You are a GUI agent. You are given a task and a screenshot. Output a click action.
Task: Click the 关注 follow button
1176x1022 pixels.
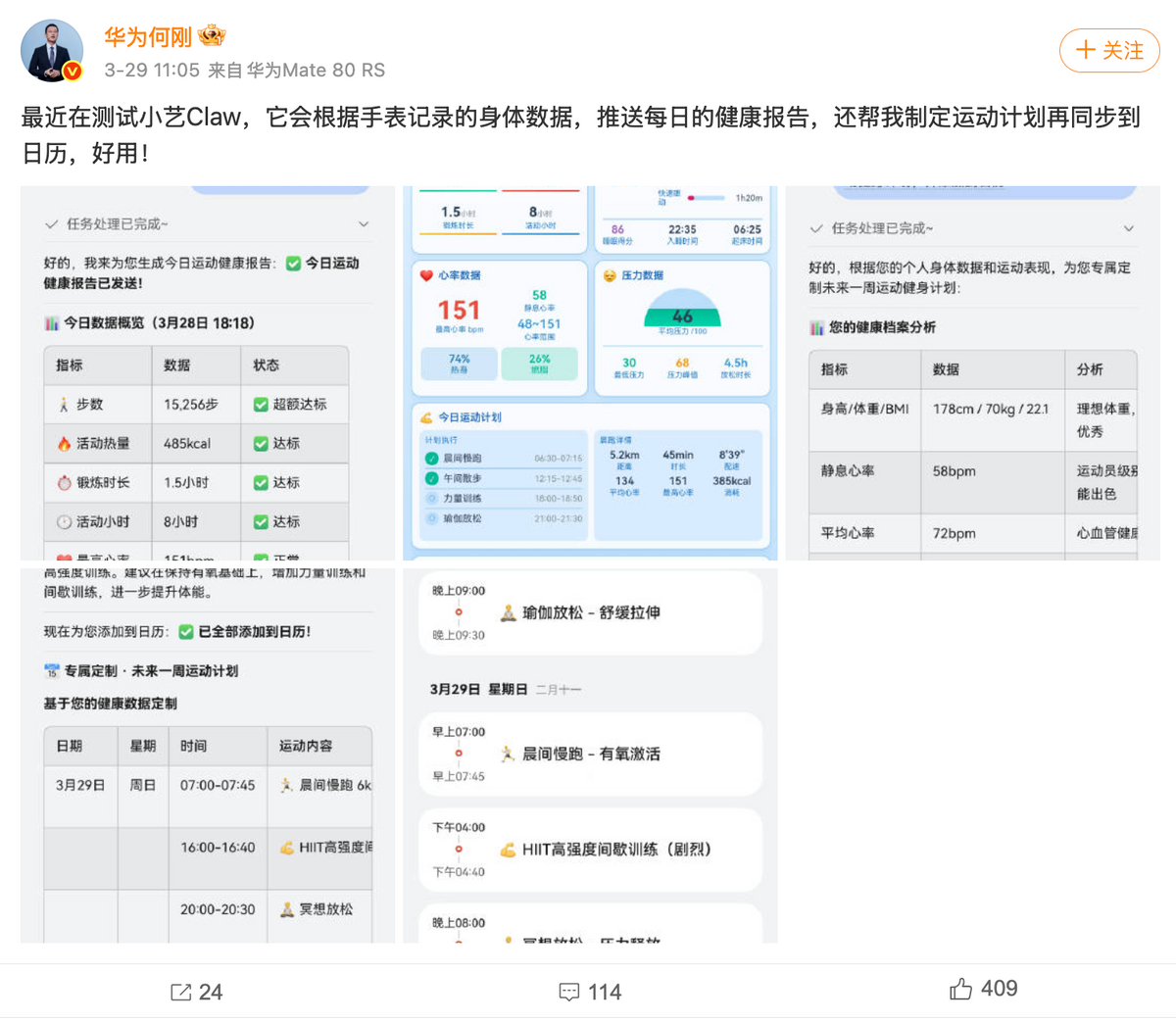click(1109, 50)
